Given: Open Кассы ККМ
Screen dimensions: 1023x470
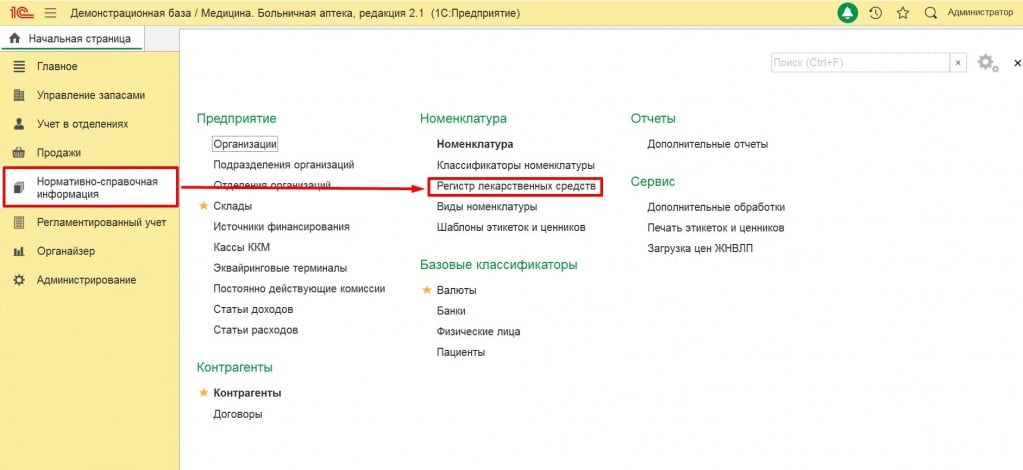Looking at the screenshot, I should [241, 247].
